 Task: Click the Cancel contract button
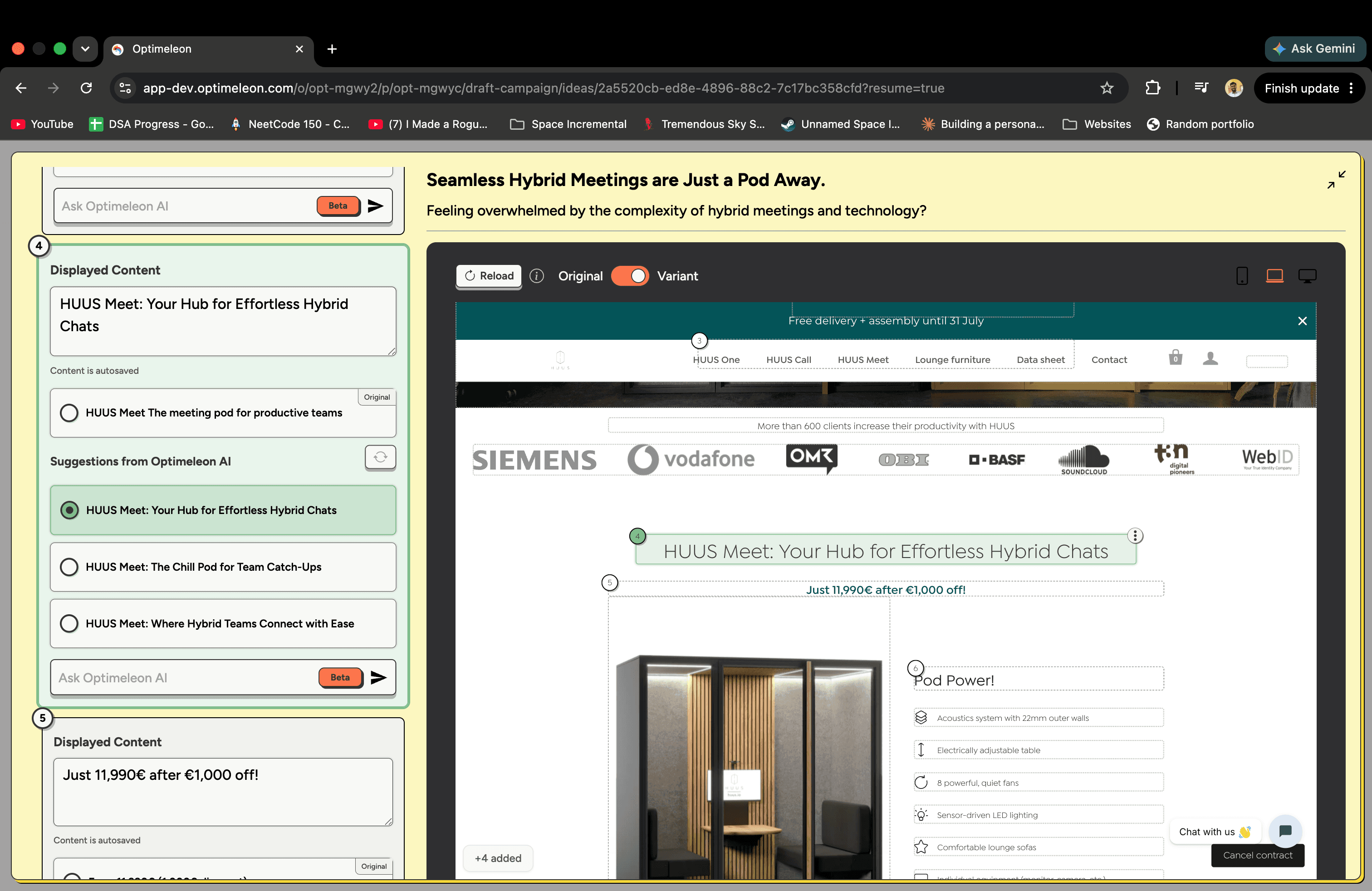[1257, 855]
